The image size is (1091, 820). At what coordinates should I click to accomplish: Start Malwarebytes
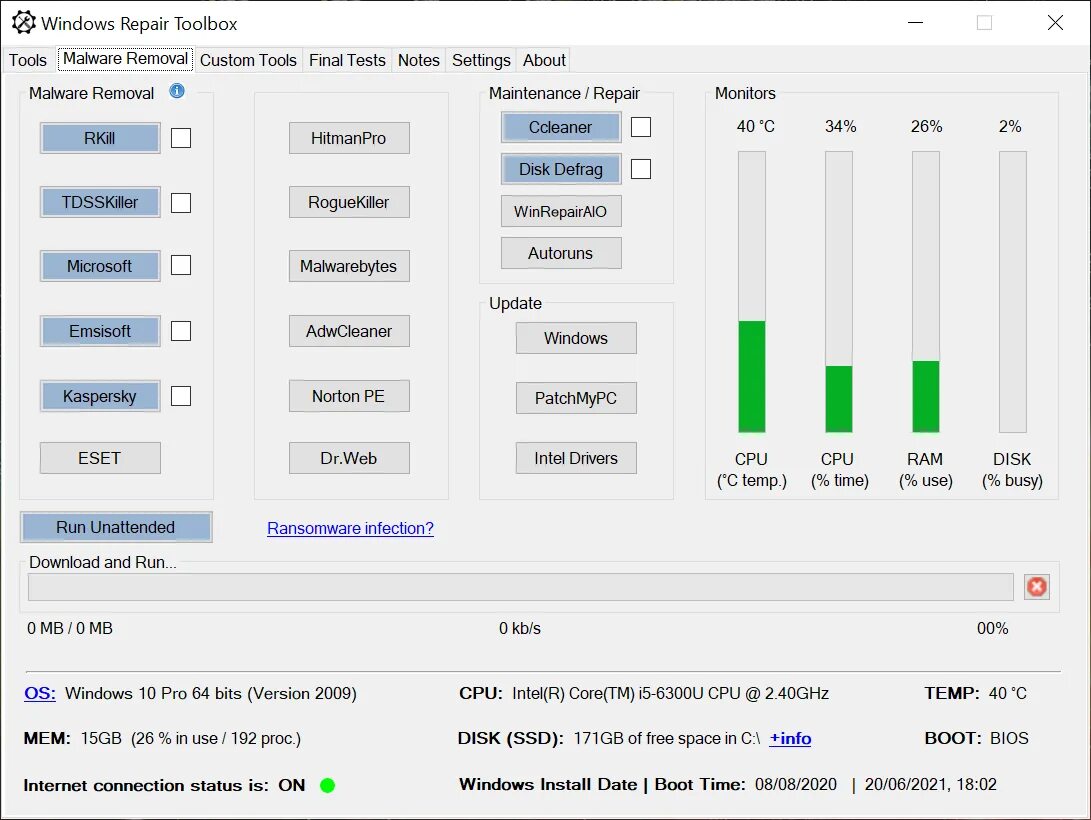pyautogui.click(x=349, y=266)
